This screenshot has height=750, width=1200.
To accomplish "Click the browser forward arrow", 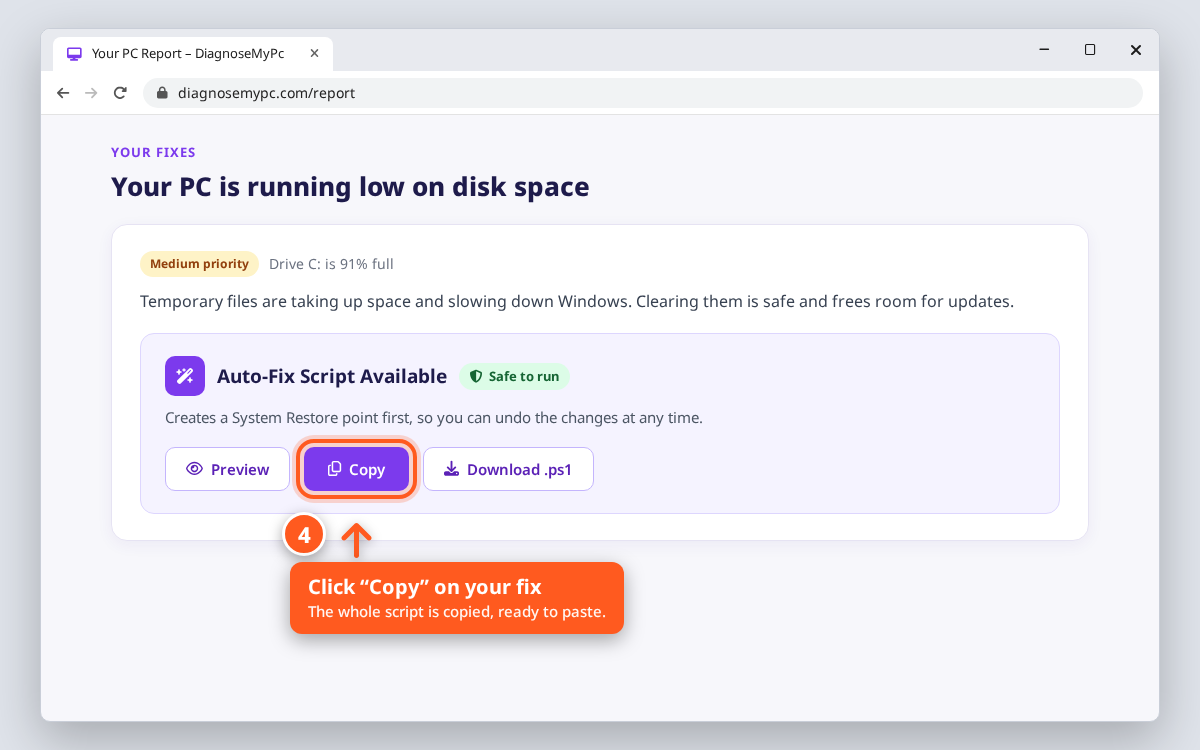I will tap(91, 93).
